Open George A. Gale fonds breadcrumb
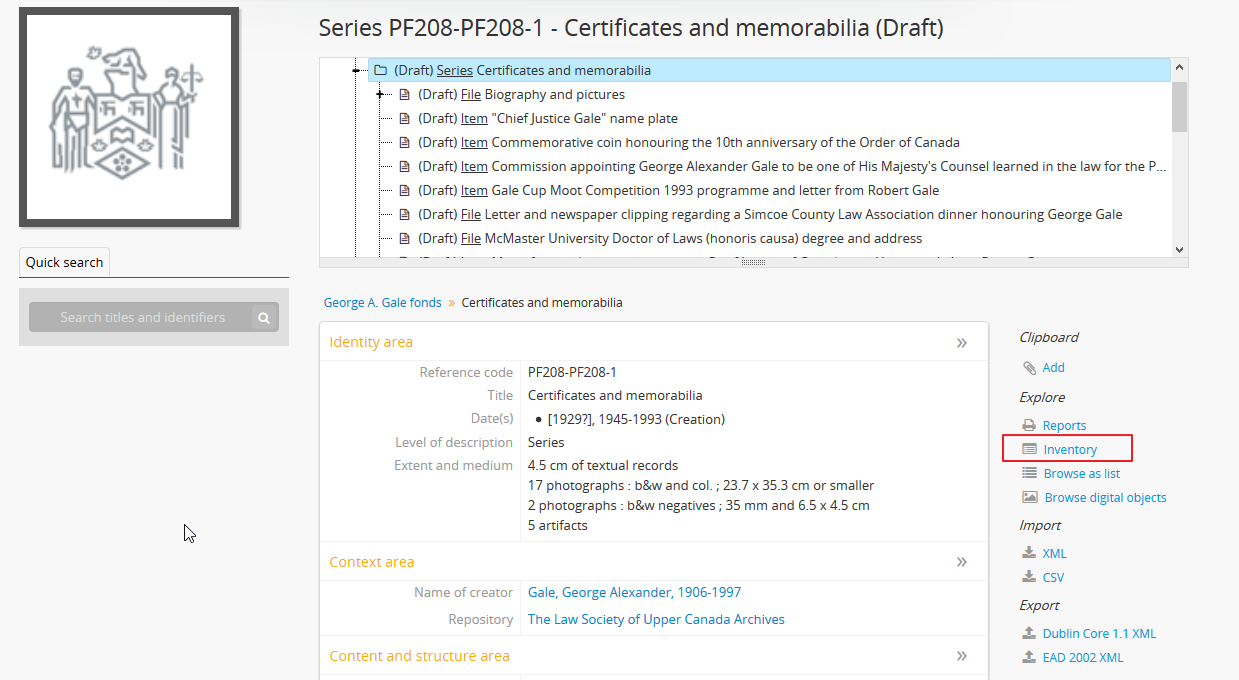This screenshot has height=680, width=1239. pos(382,303)
